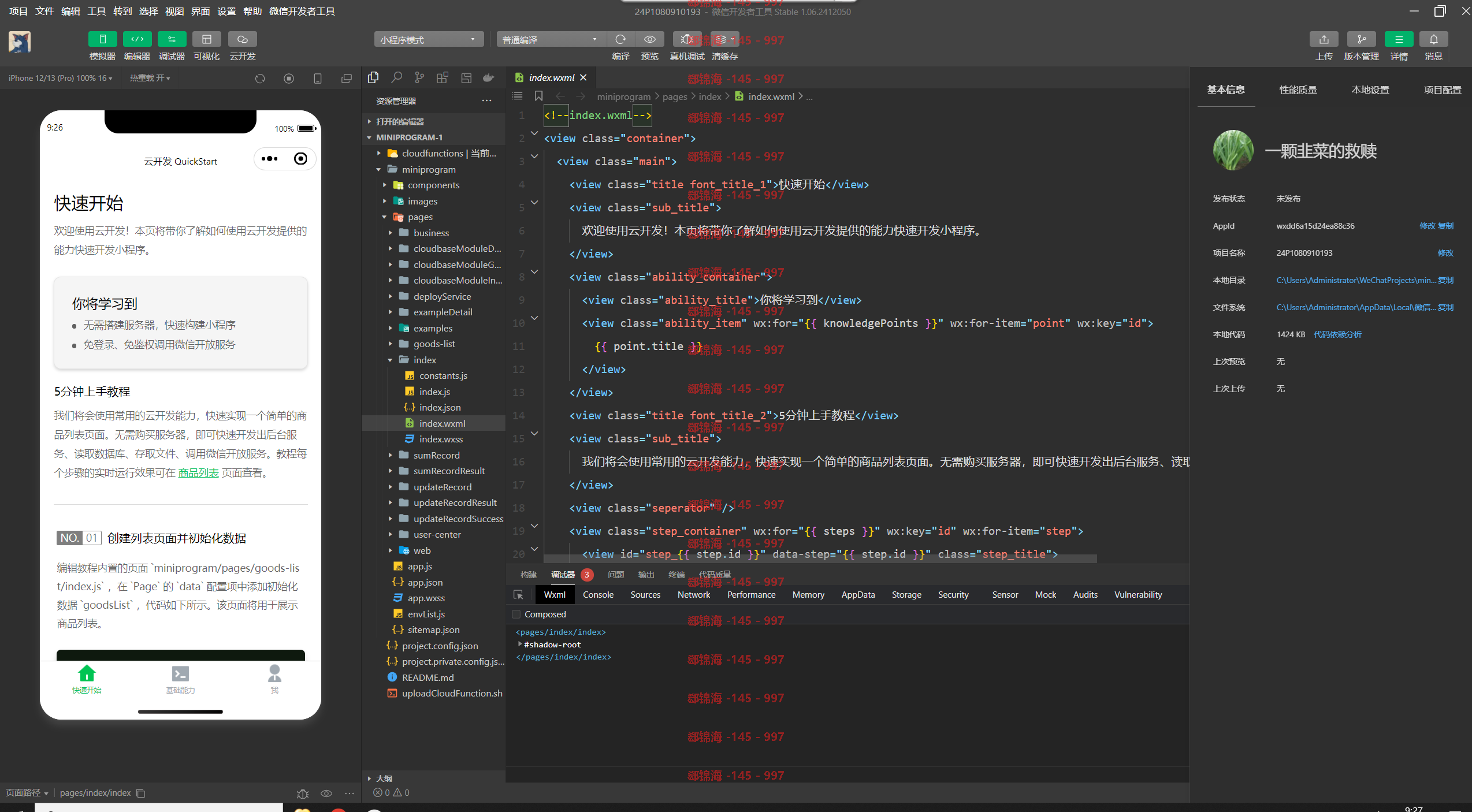This screenshot has height=812, width=1472.
Task: Click the Compile refresh icon
Action: click(x=620, y=39)
